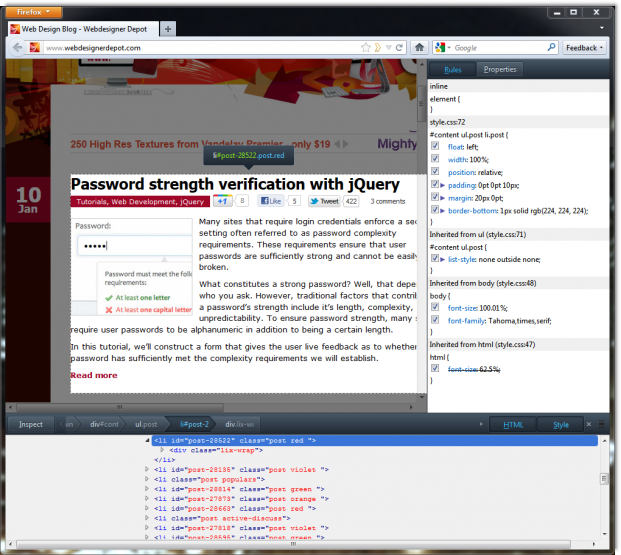
Task: Toggle html font-size 62.5% checkbox
Action: click(x=435, y=368)
